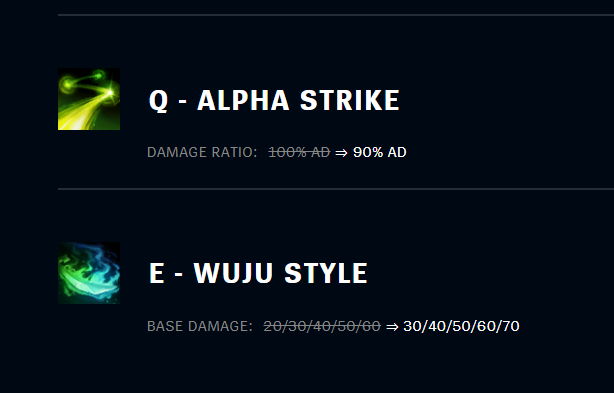Image resolution: width=614 pixels, height=393 pixels.
Task: Click the struck-through 100% AD value
Action: 299,152
